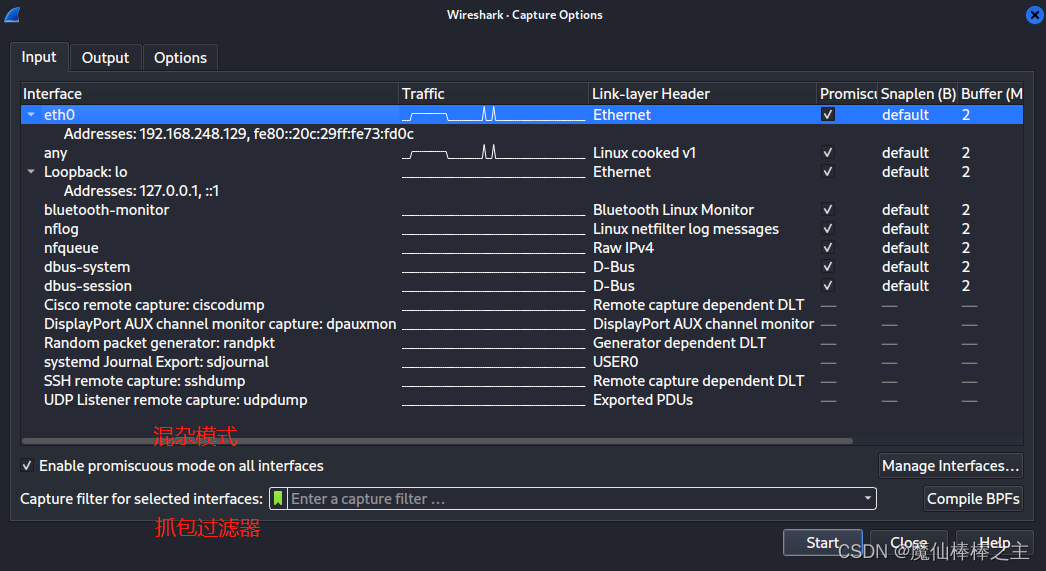This screenshot has height=571, width=1046.
Task: Select the nflog interface
Action: 61,229
